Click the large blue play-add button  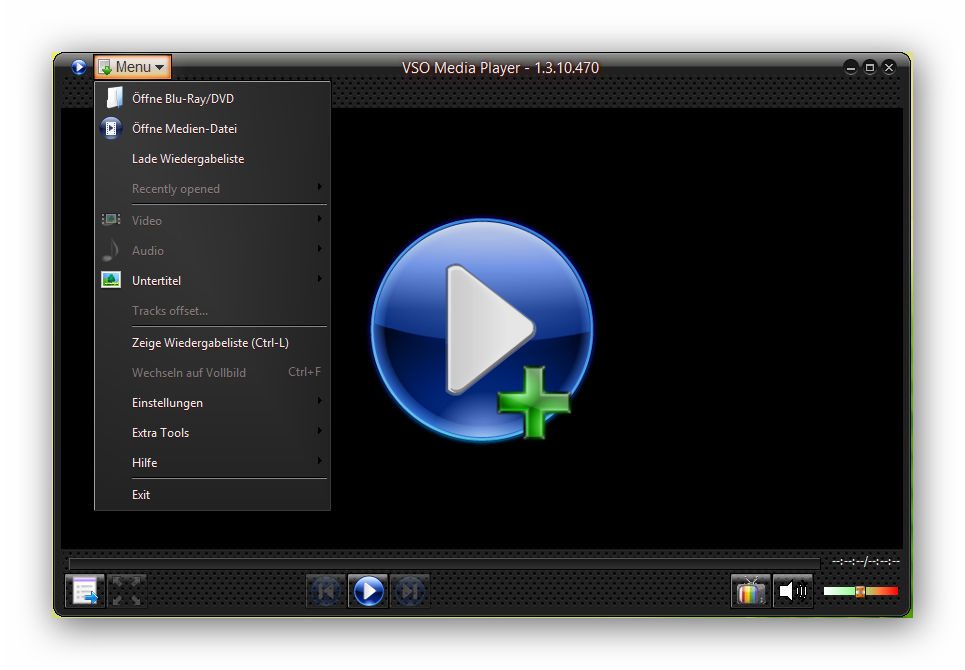[482, 329]
